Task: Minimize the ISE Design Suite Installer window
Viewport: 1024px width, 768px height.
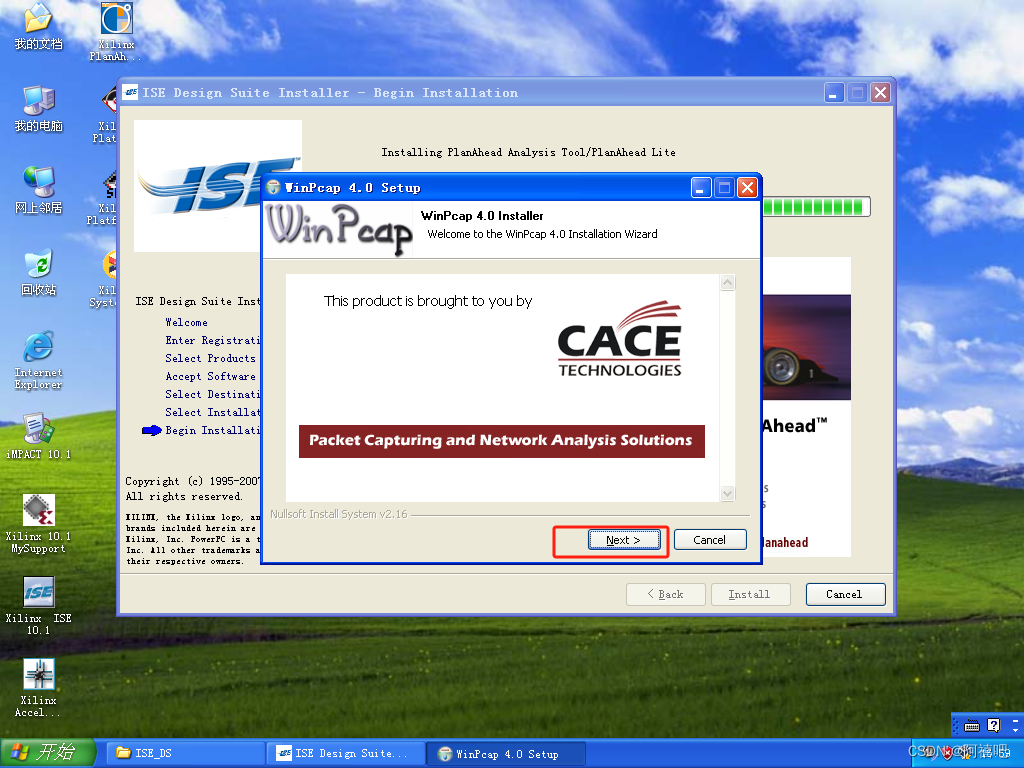Action: pos(834,93)
